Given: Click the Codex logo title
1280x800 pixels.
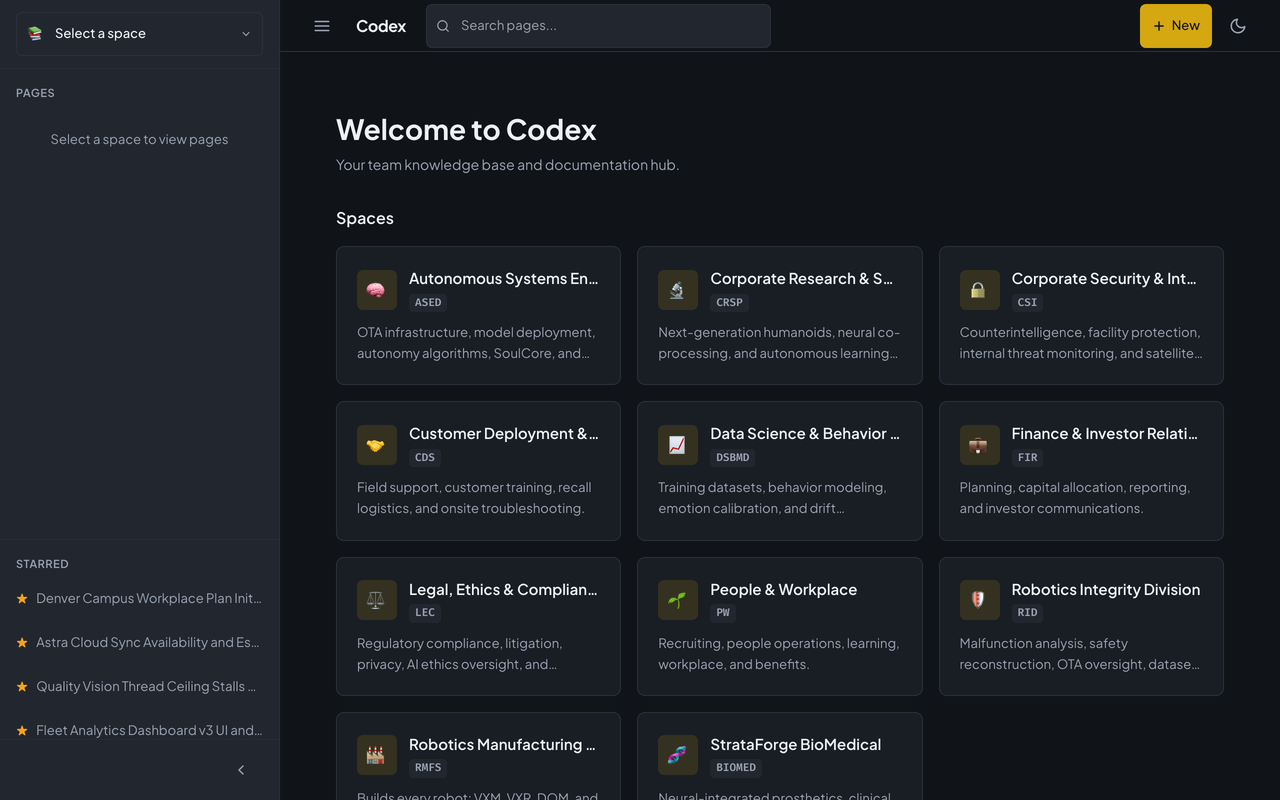Looking at the screenshot, I should pos(381,26).
